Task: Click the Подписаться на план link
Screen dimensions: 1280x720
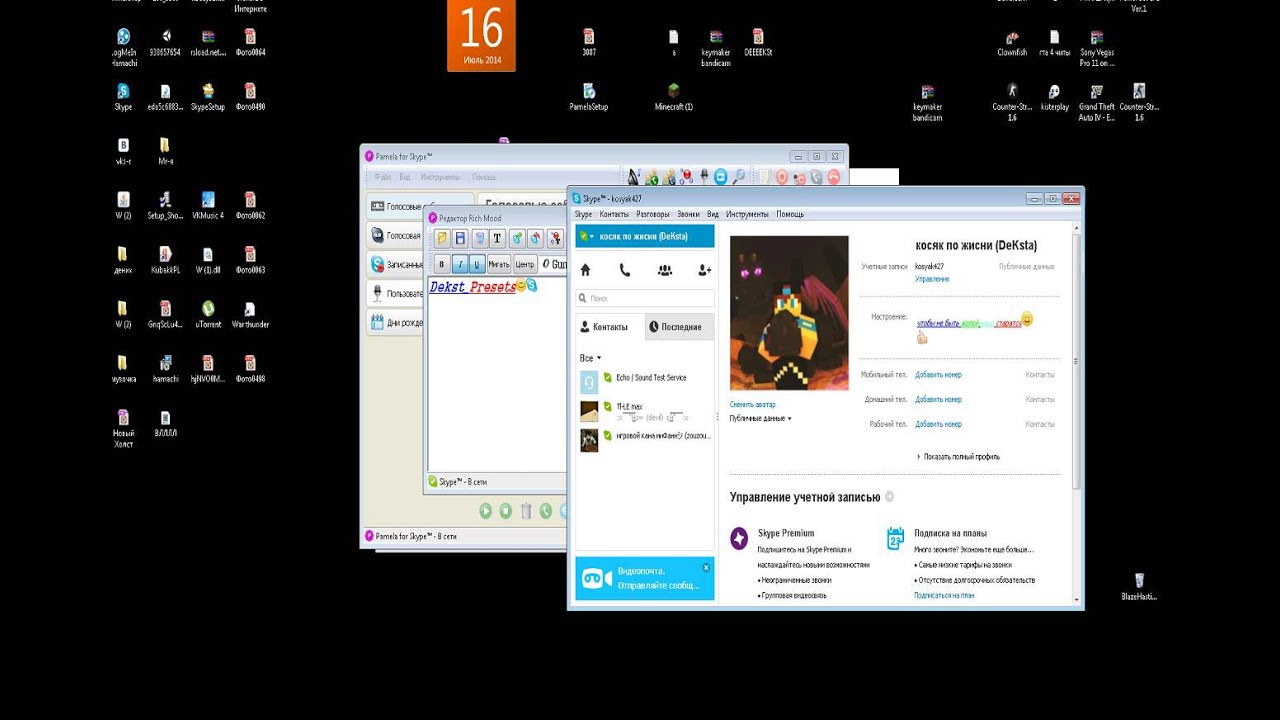Action: click(944, 595)
